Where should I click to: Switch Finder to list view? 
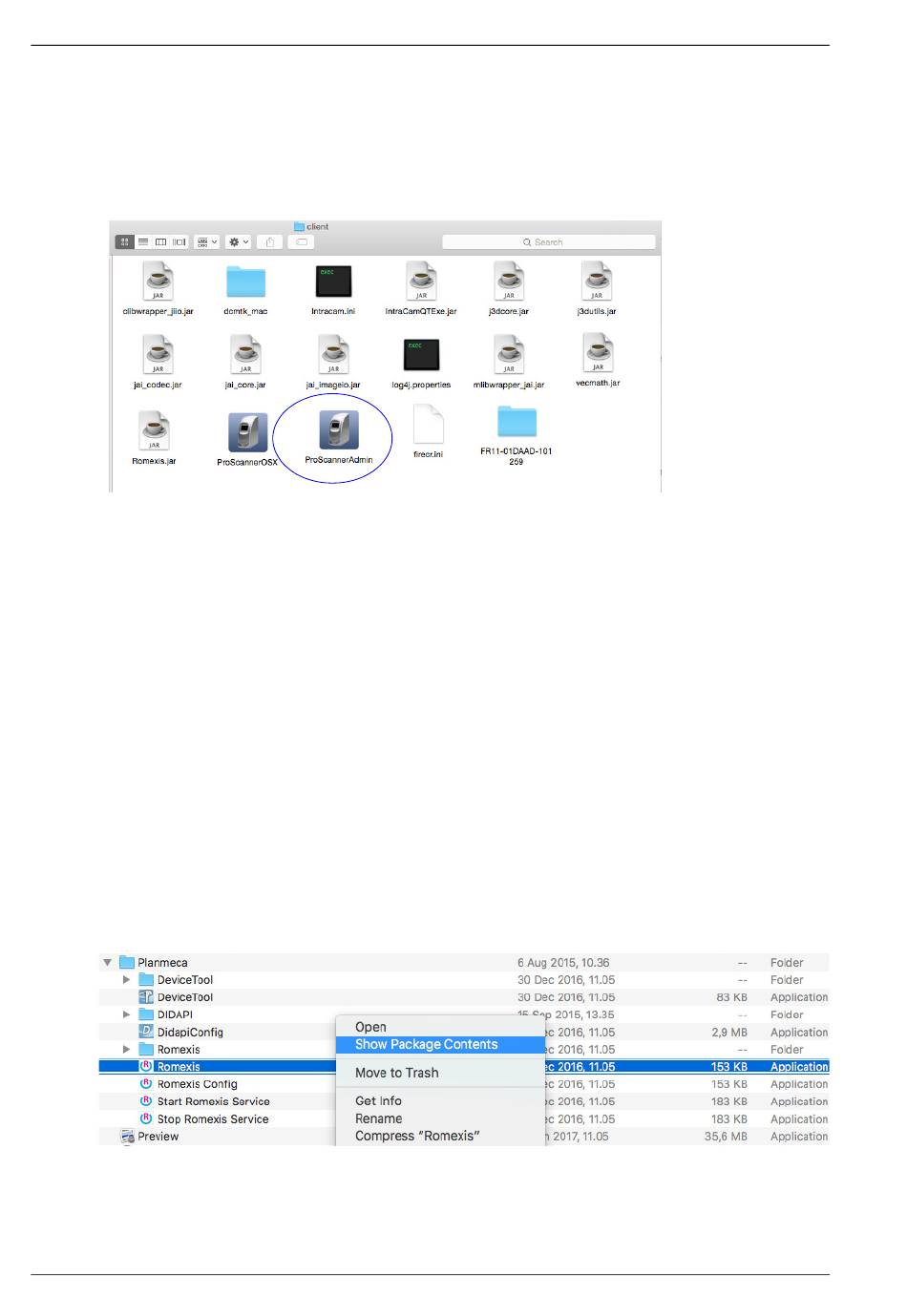pos(143,242)
